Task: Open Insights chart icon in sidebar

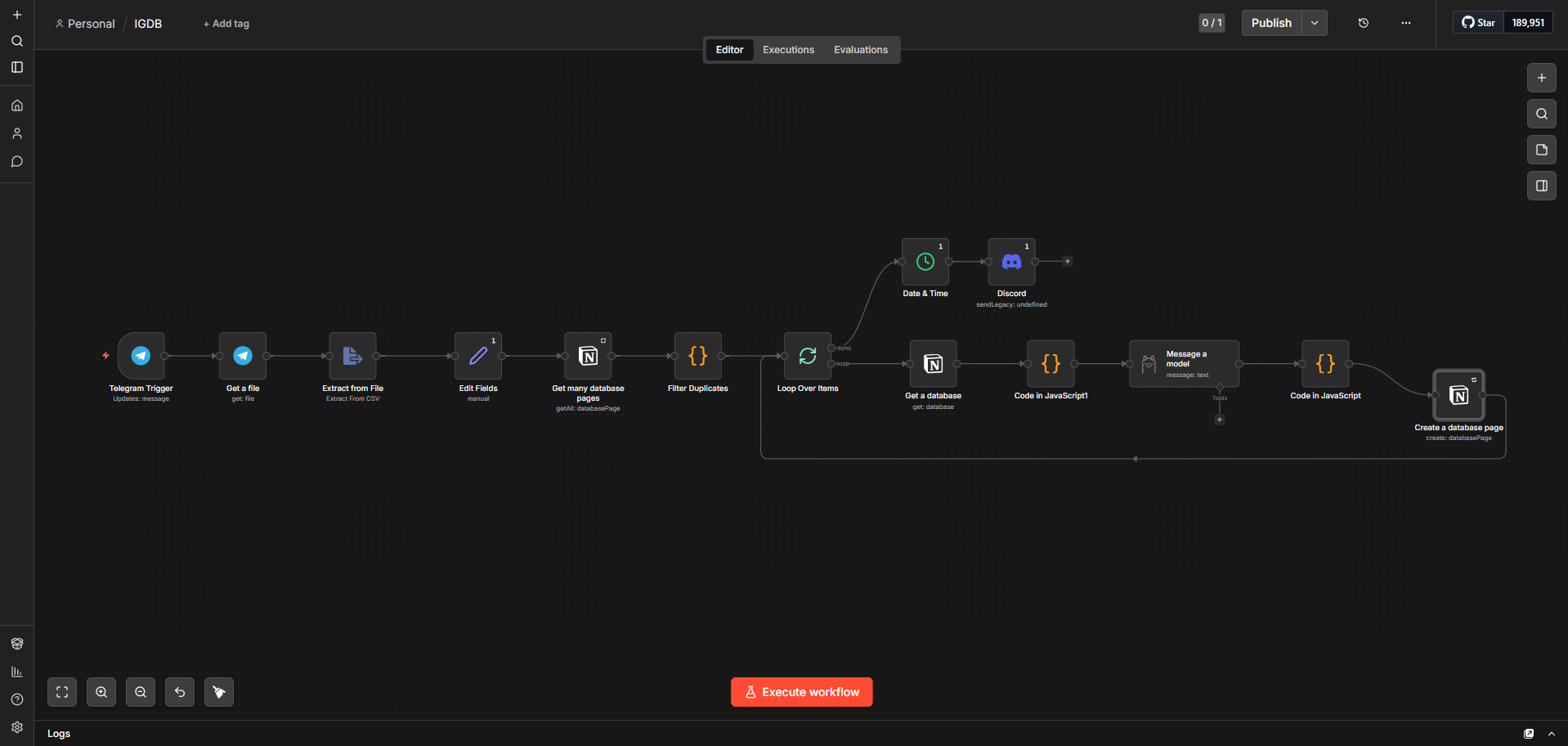Action: [17, 672]
